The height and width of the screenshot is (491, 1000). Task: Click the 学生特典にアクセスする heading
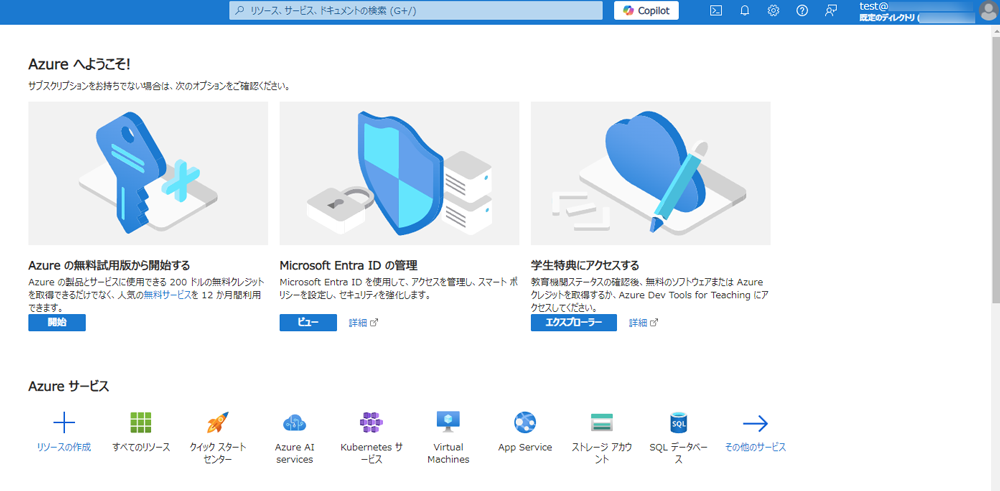[585, 265]
